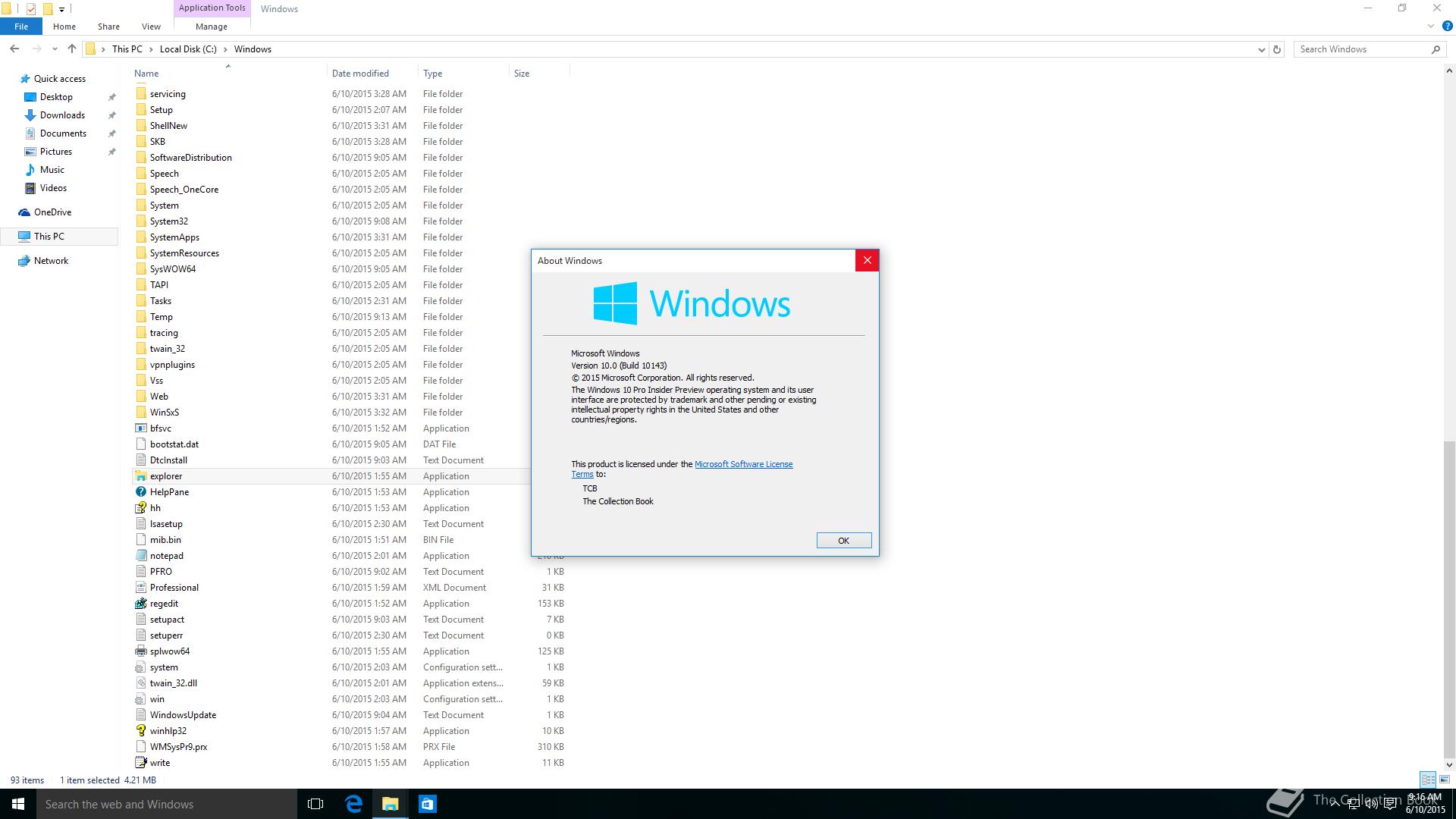Click the Search Windows input field
This screenshot has height=819, width=1456.
point(1361,49)
